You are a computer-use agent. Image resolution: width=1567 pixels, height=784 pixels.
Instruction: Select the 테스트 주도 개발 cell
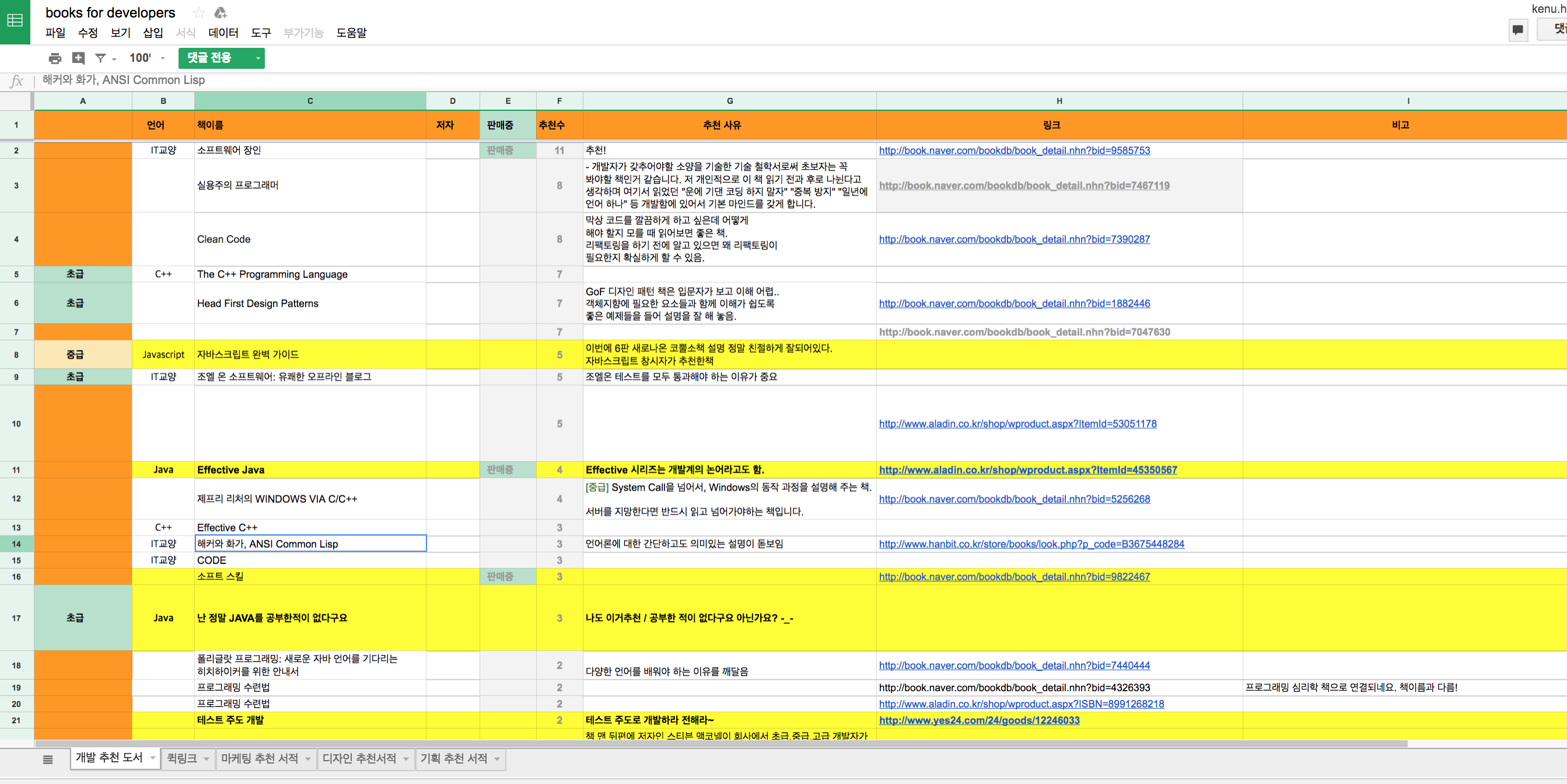pos(310,721)
